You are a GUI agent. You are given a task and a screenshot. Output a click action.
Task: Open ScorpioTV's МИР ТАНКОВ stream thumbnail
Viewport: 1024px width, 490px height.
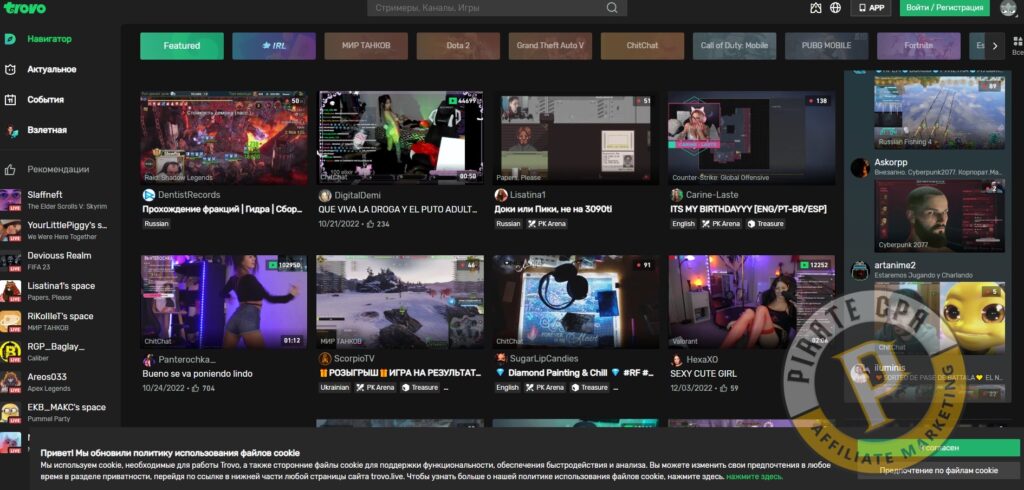tap(400, 302)
